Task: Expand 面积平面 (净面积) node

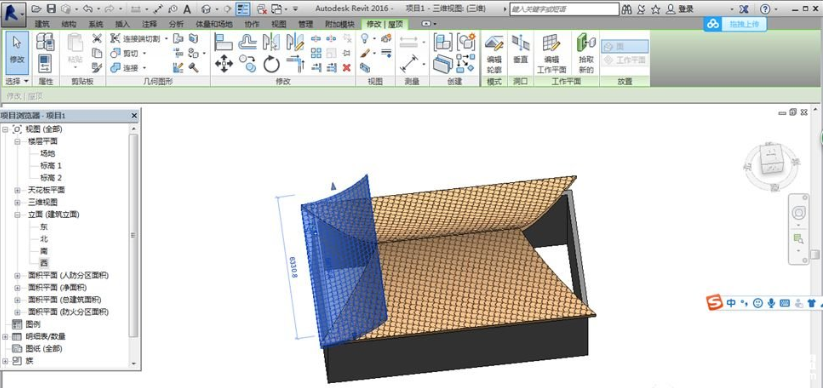Action: pos(17,287)
